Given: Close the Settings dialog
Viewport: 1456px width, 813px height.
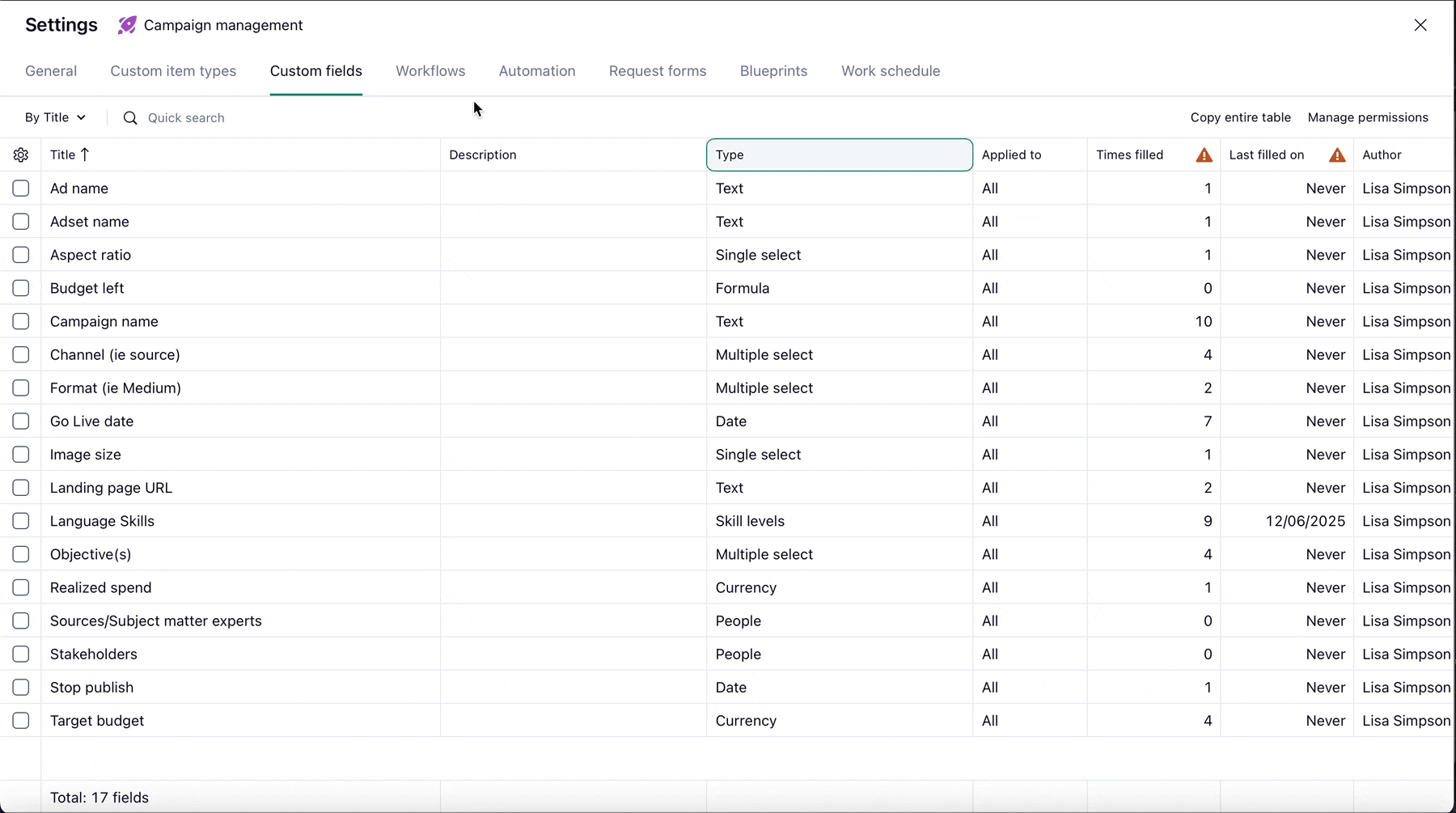Looking at the screenshot, I should [x=1420, y=25].
